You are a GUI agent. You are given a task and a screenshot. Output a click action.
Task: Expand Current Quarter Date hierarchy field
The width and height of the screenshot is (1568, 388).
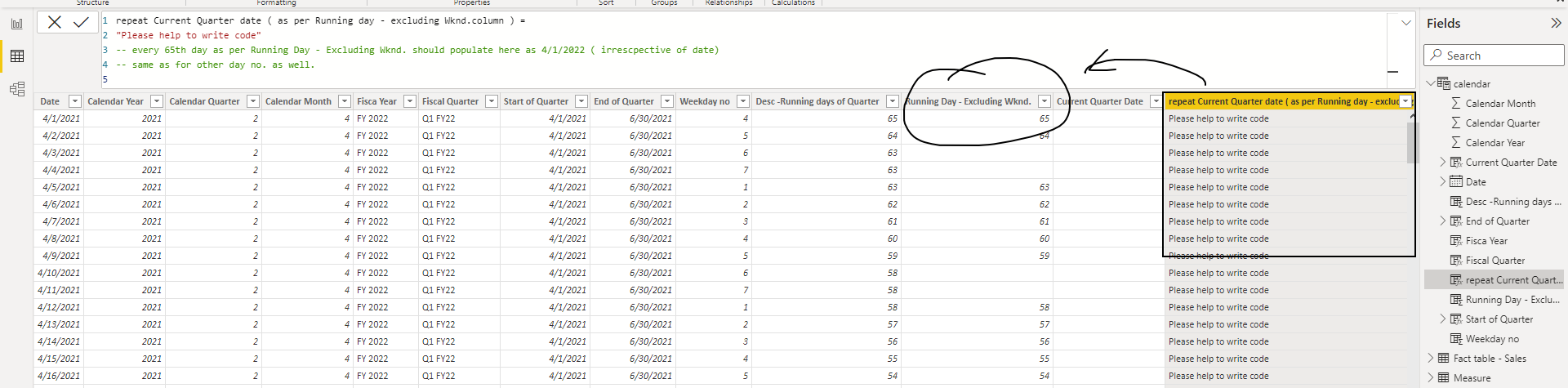click(1443, 163)
